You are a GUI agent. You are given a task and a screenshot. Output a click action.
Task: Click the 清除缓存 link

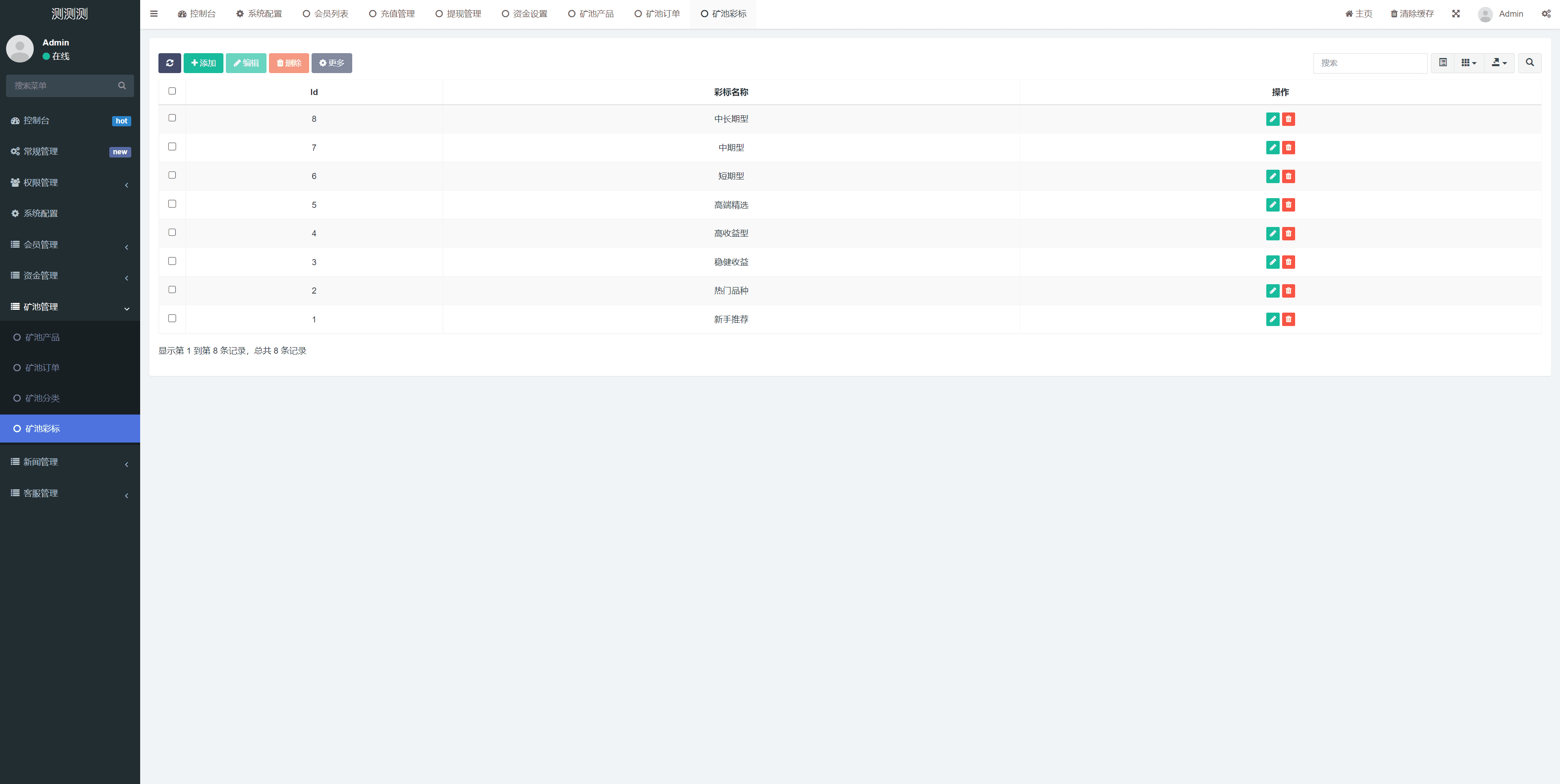[x=1412, y=14]
